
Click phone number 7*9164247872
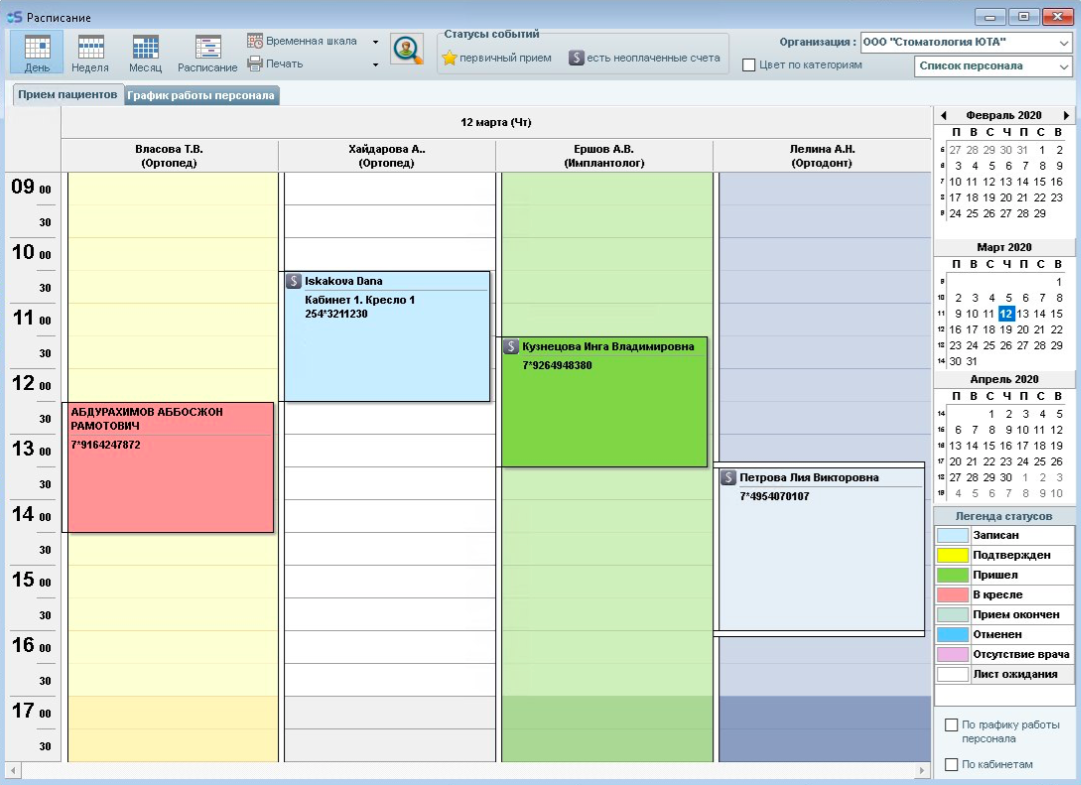point(105,445)
